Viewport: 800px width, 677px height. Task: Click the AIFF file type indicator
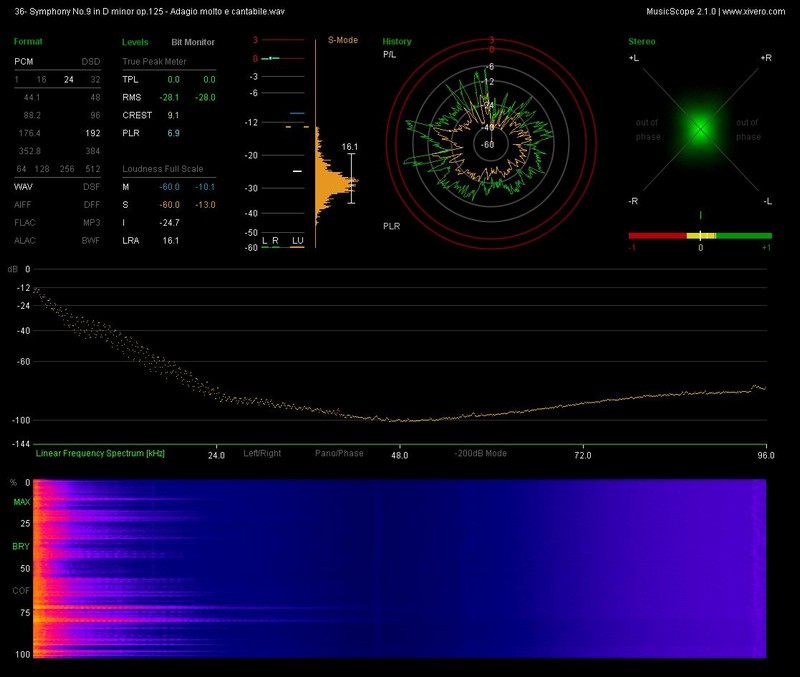[x=23, y=205]
